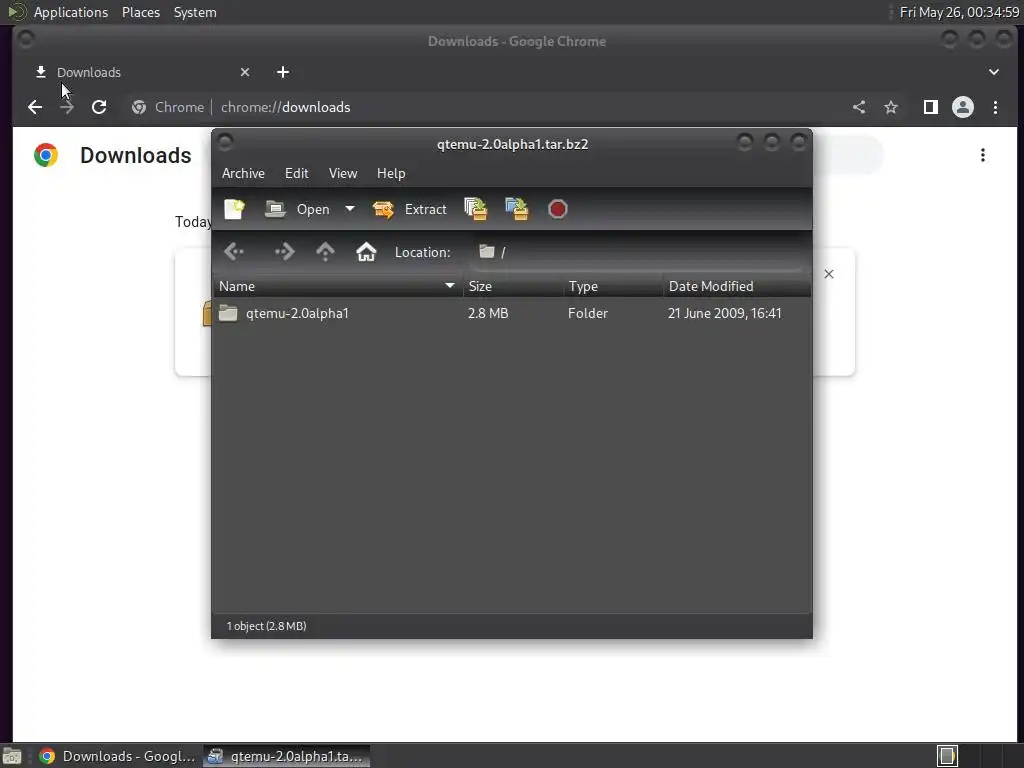Bookmark this page with the star icon
Image resolution: width=1024 pixels, height=768 pixels.
tap(891, 107)
